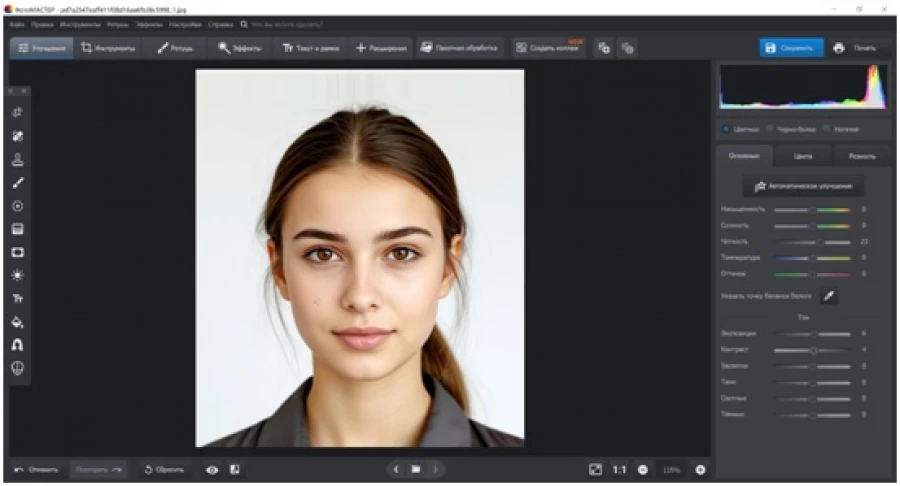
Task: Select the Негатив radio button
Action: pyautogui.click(x=826, y=129)
